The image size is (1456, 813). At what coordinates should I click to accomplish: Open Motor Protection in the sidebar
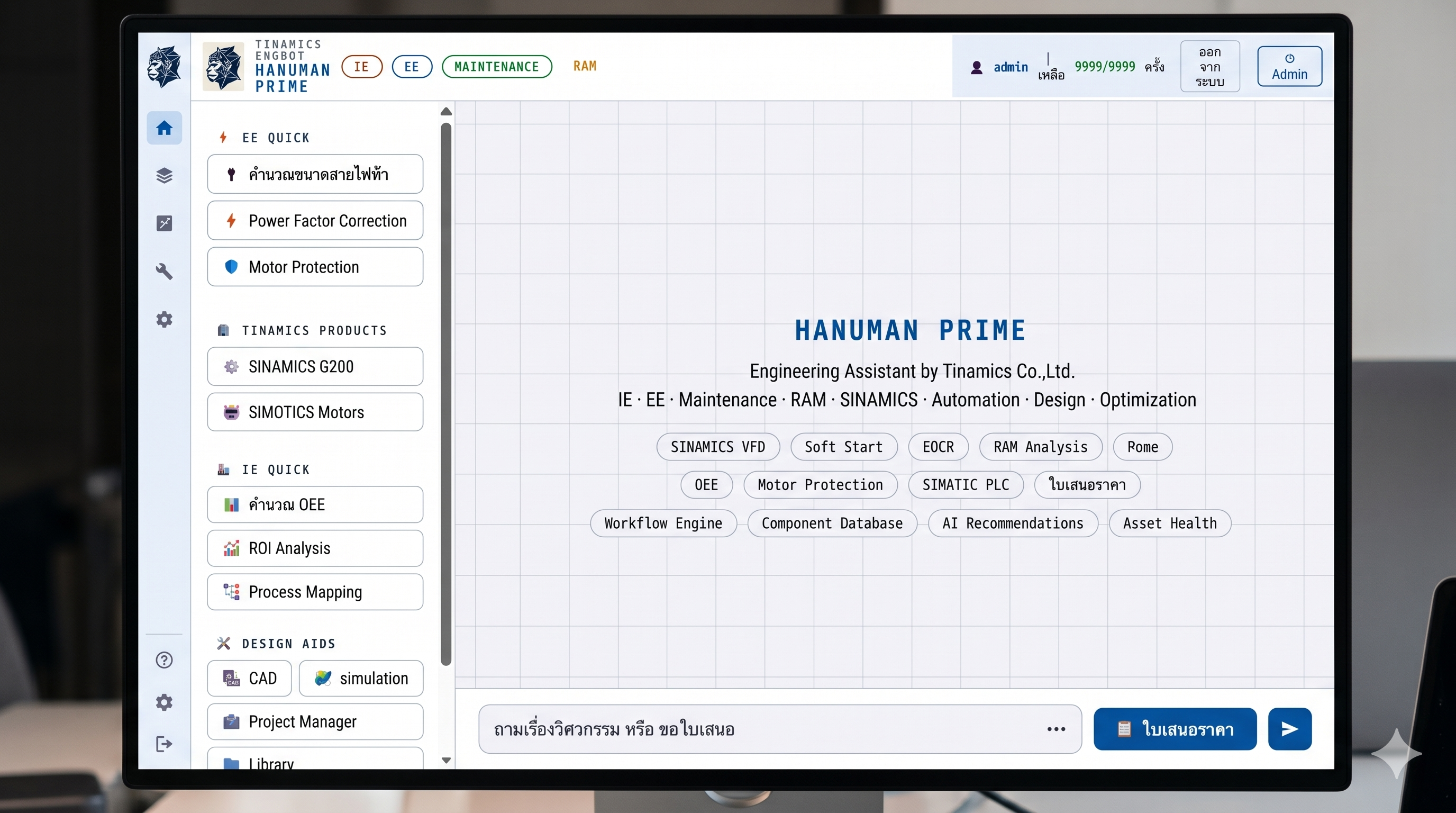click(315, 267)
